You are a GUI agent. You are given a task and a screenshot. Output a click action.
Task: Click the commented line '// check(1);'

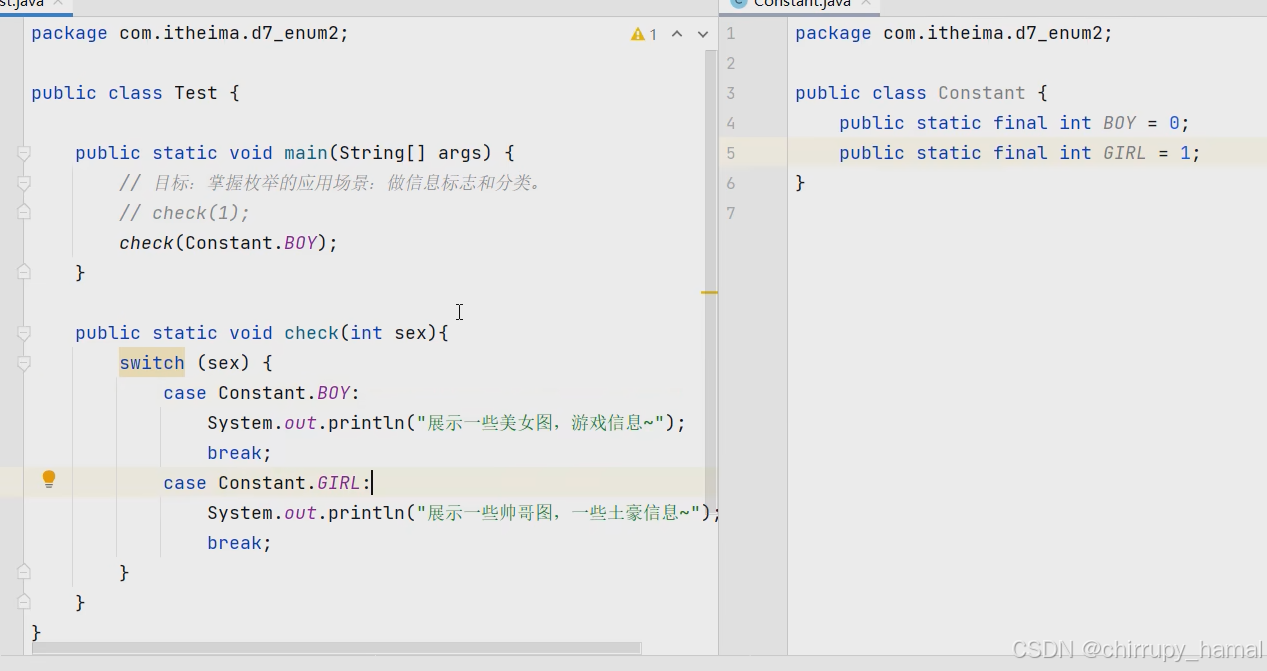(184, 213)
